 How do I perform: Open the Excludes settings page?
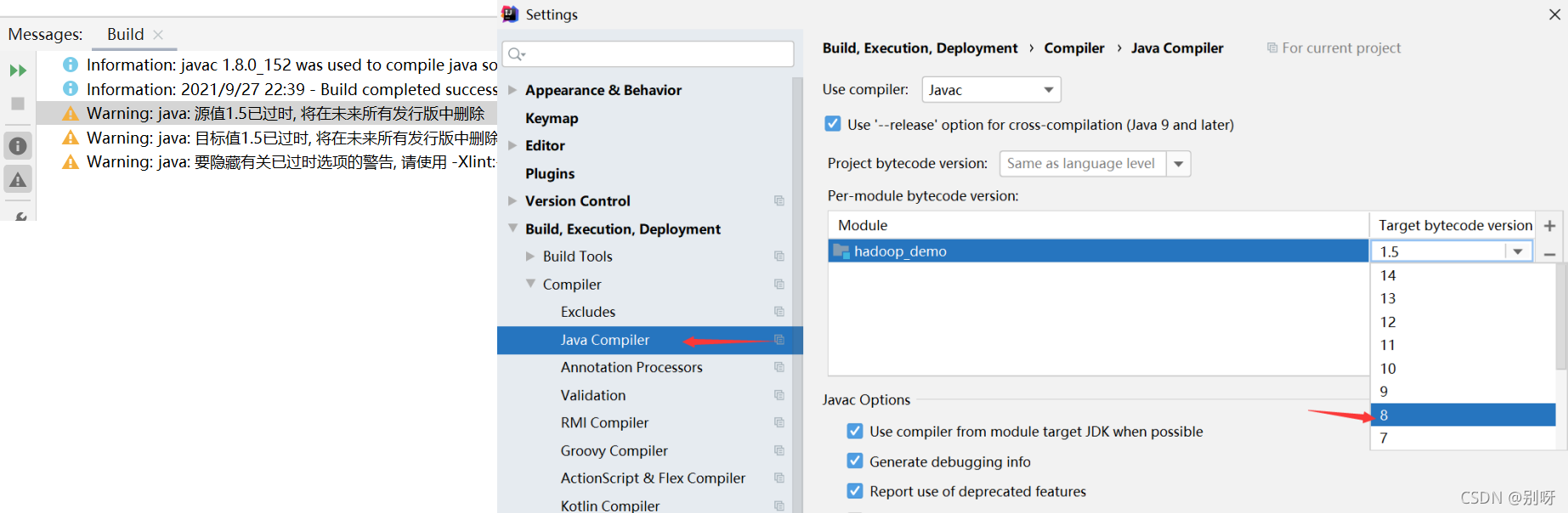pos(588,312)
